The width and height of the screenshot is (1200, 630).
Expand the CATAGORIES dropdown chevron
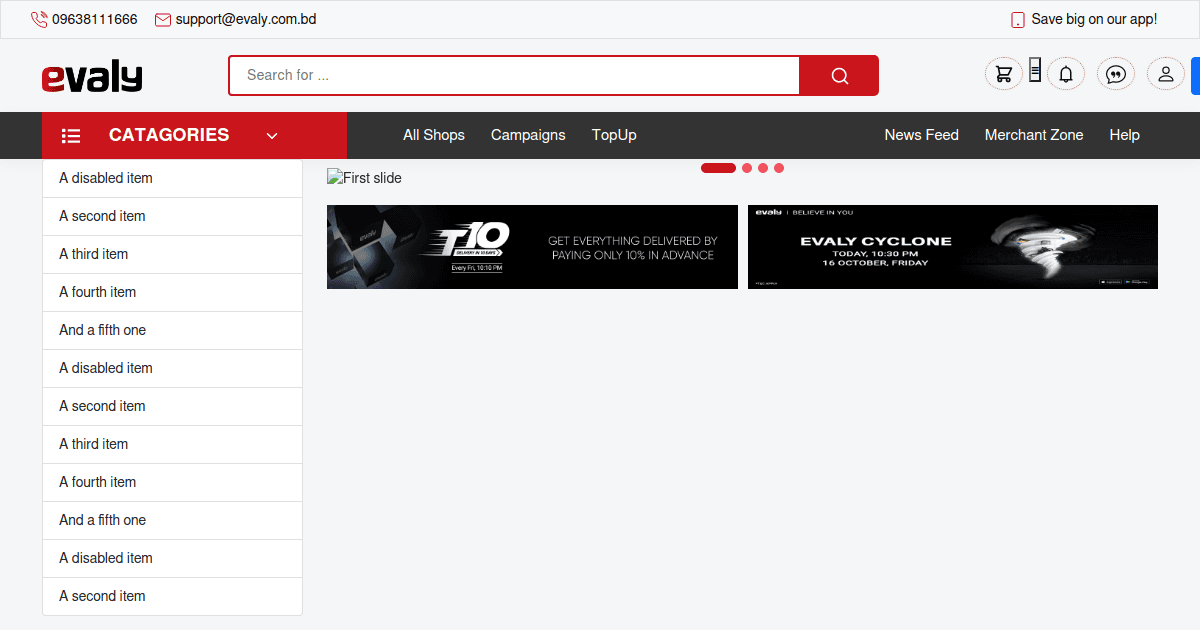point(272,136)
